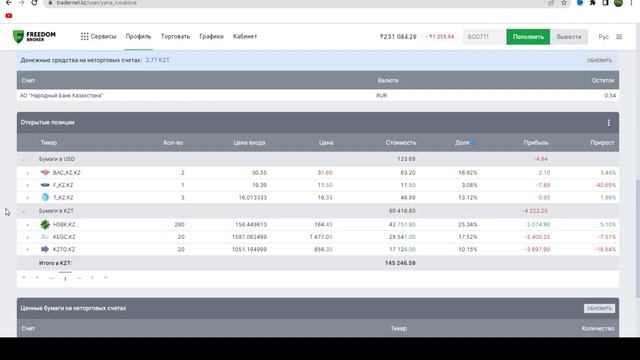This screenshot has height=360, width=640.
Task: Sort by the Стоимость column header
Action: (x=400, y=142)
